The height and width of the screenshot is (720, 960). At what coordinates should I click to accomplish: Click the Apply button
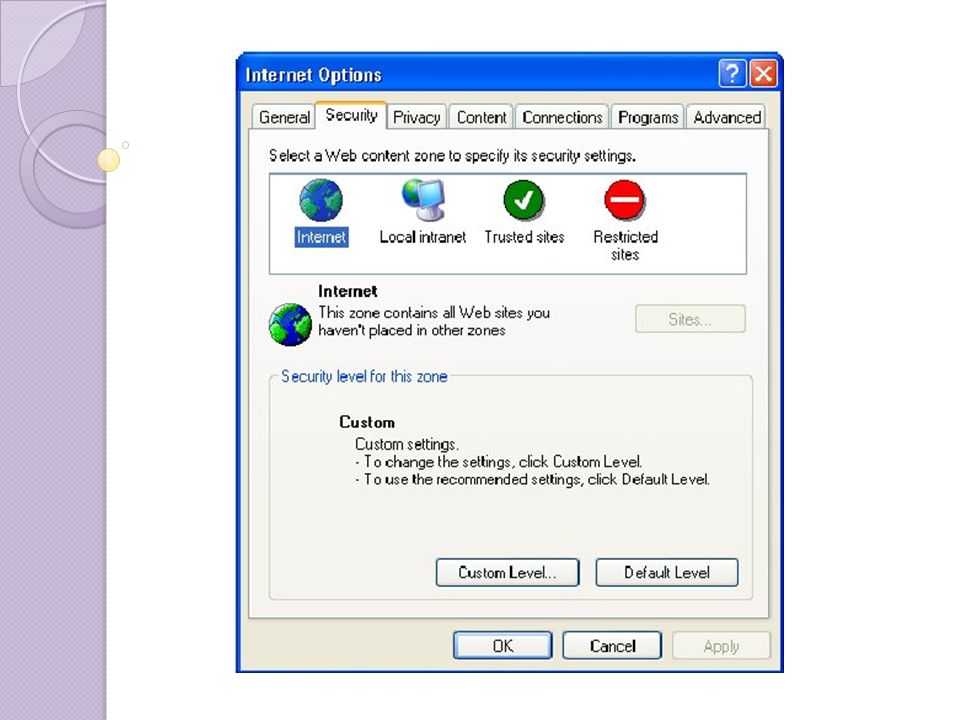(x=721, y=646)
